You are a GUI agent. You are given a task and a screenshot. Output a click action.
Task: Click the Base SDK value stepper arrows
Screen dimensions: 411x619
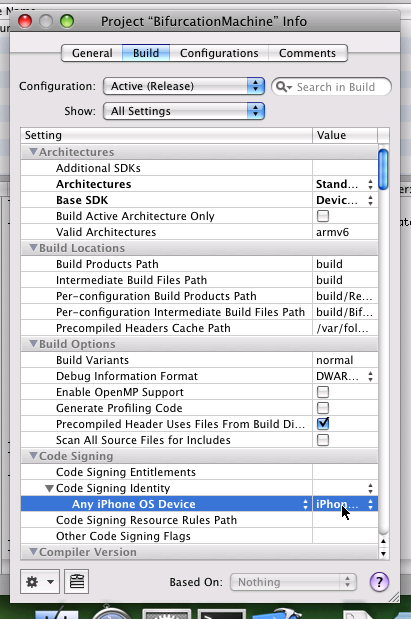[370, 200]
